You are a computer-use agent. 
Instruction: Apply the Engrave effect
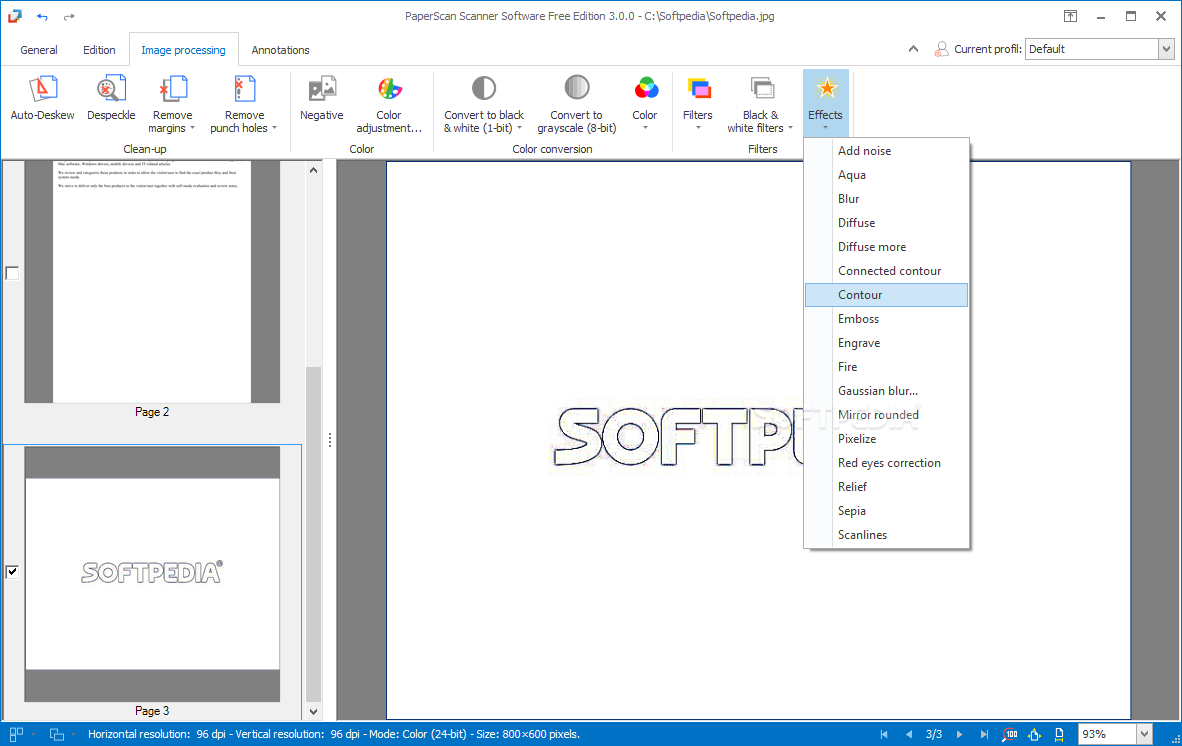pyautogui.click(x=886, y=343)
